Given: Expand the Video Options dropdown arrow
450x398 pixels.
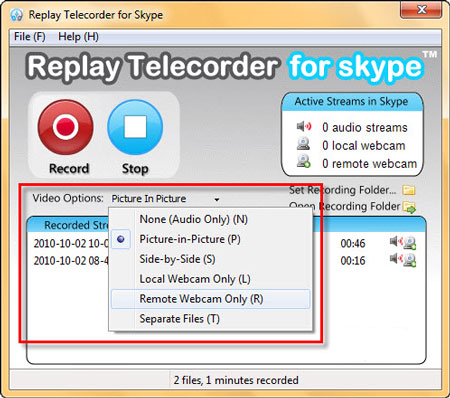Looking at the screenshot, I should (217, 199).
